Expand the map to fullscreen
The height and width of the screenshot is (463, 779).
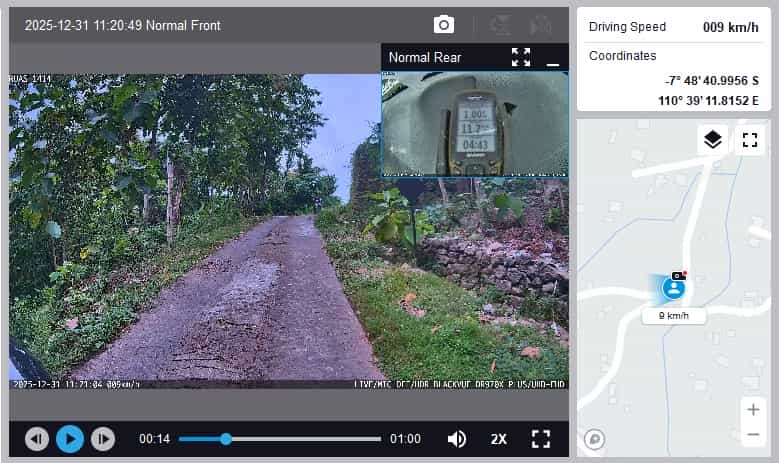(x=750, y=140)
